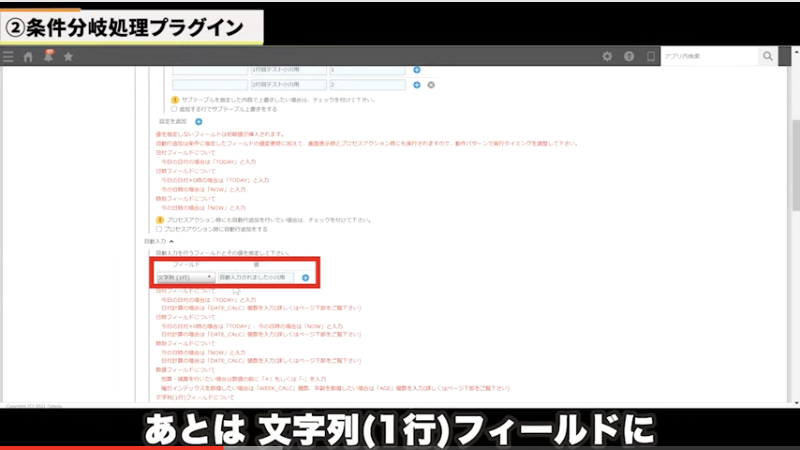
Task: Check サブテーブル上書きをする checkbox
Action: click(x=176, y=108)
